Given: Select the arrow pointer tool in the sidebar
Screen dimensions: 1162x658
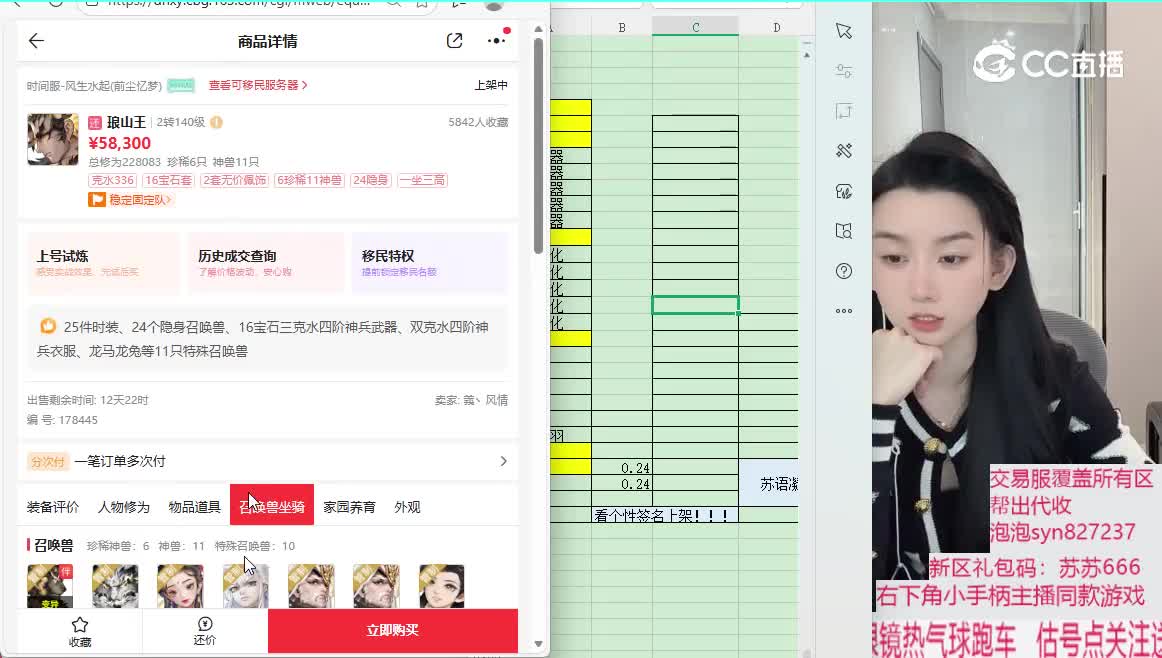Looking at the screenshot, I should [843, 30].
